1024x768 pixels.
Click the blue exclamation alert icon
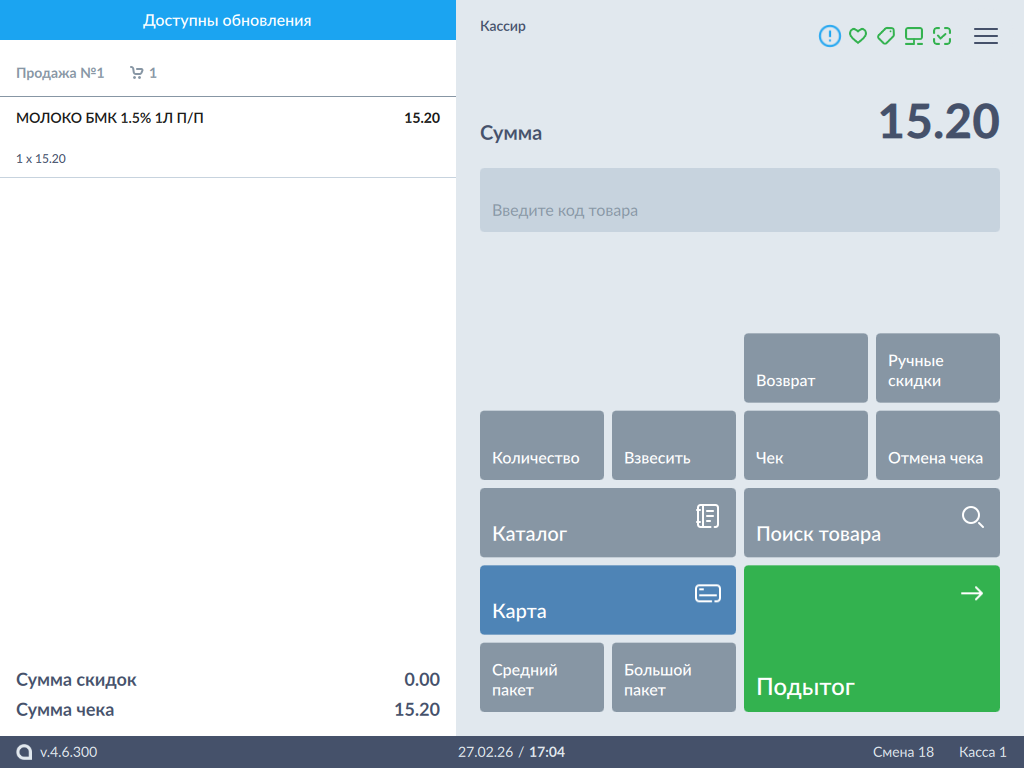point(830,36)
